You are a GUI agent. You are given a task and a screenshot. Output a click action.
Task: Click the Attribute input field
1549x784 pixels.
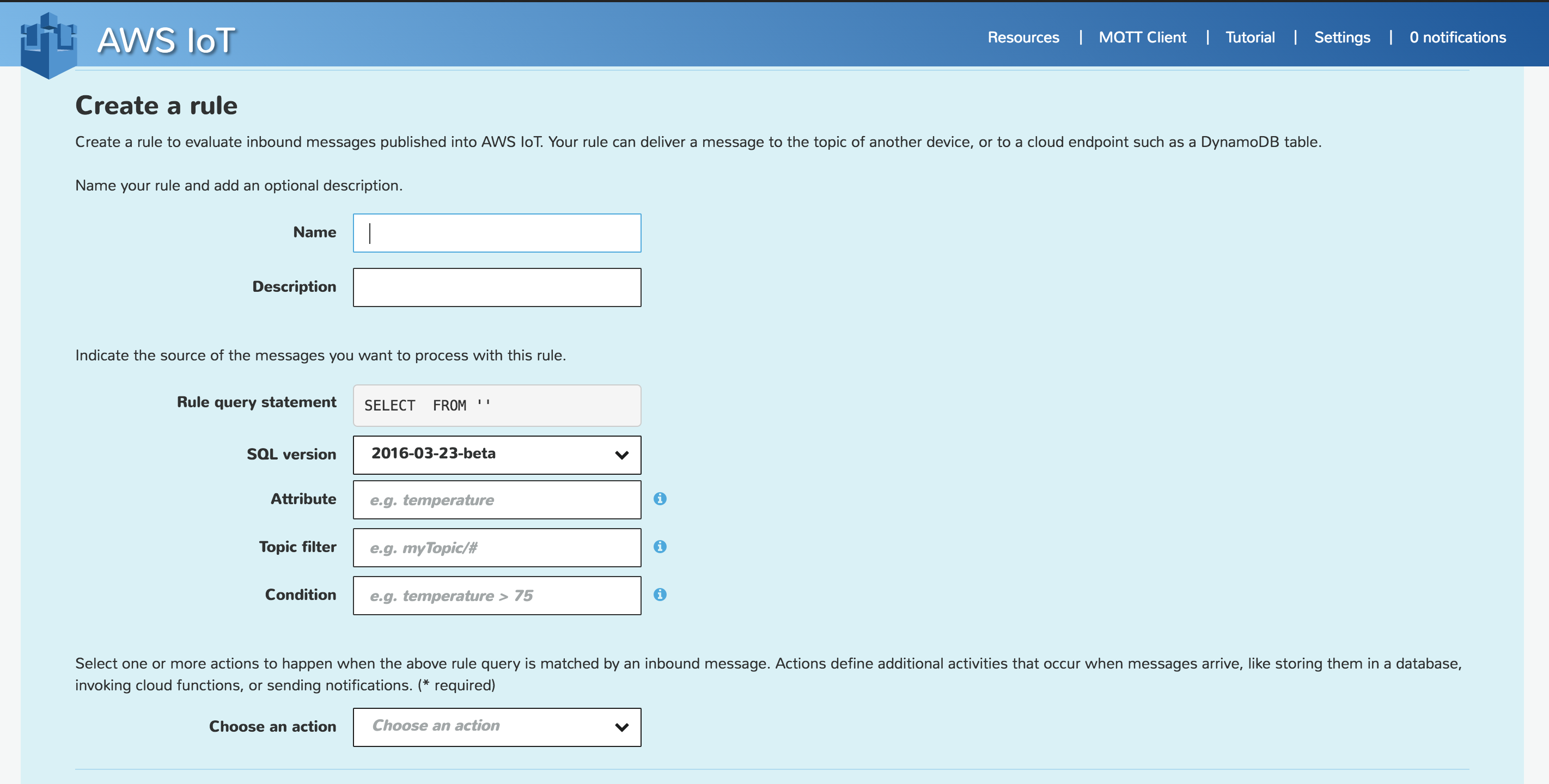(x=497, y=500)
